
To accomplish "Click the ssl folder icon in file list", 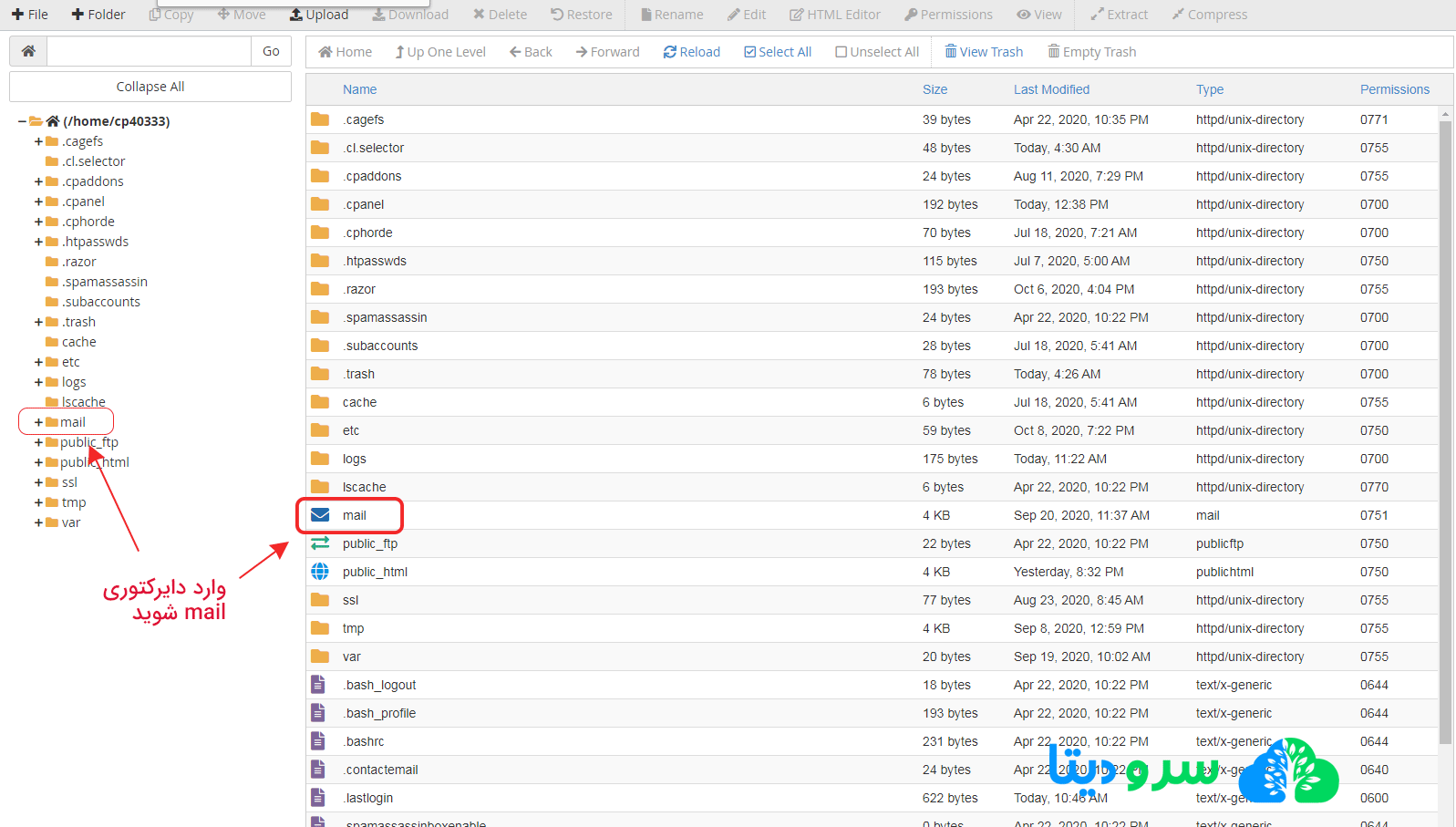I will click(x=320, y=600).
